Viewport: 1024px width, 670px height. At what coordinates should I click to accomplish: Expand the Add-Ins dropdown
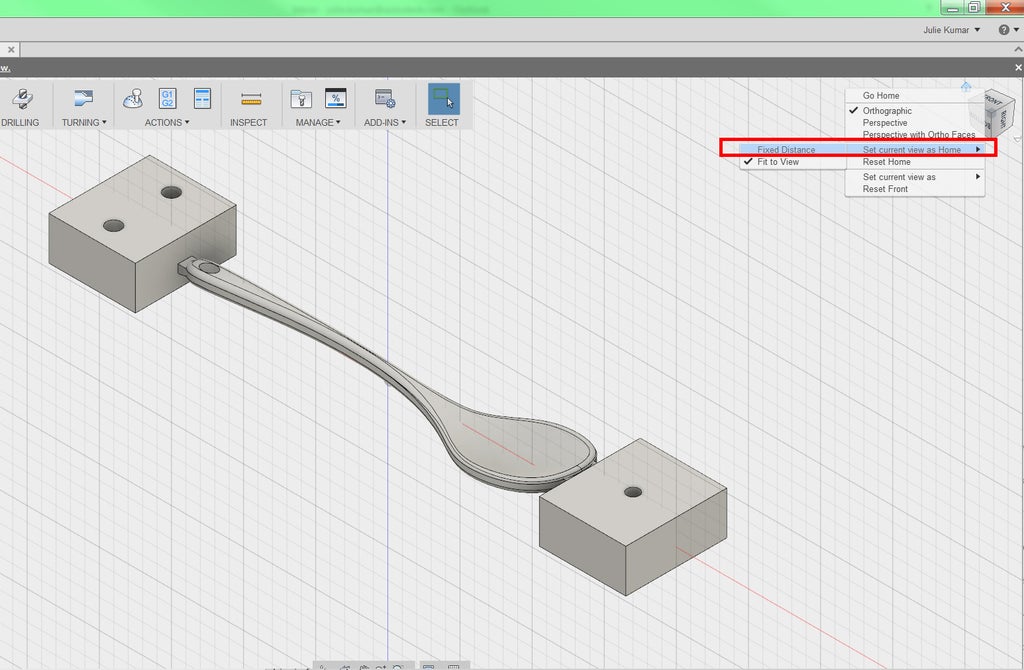404,122
